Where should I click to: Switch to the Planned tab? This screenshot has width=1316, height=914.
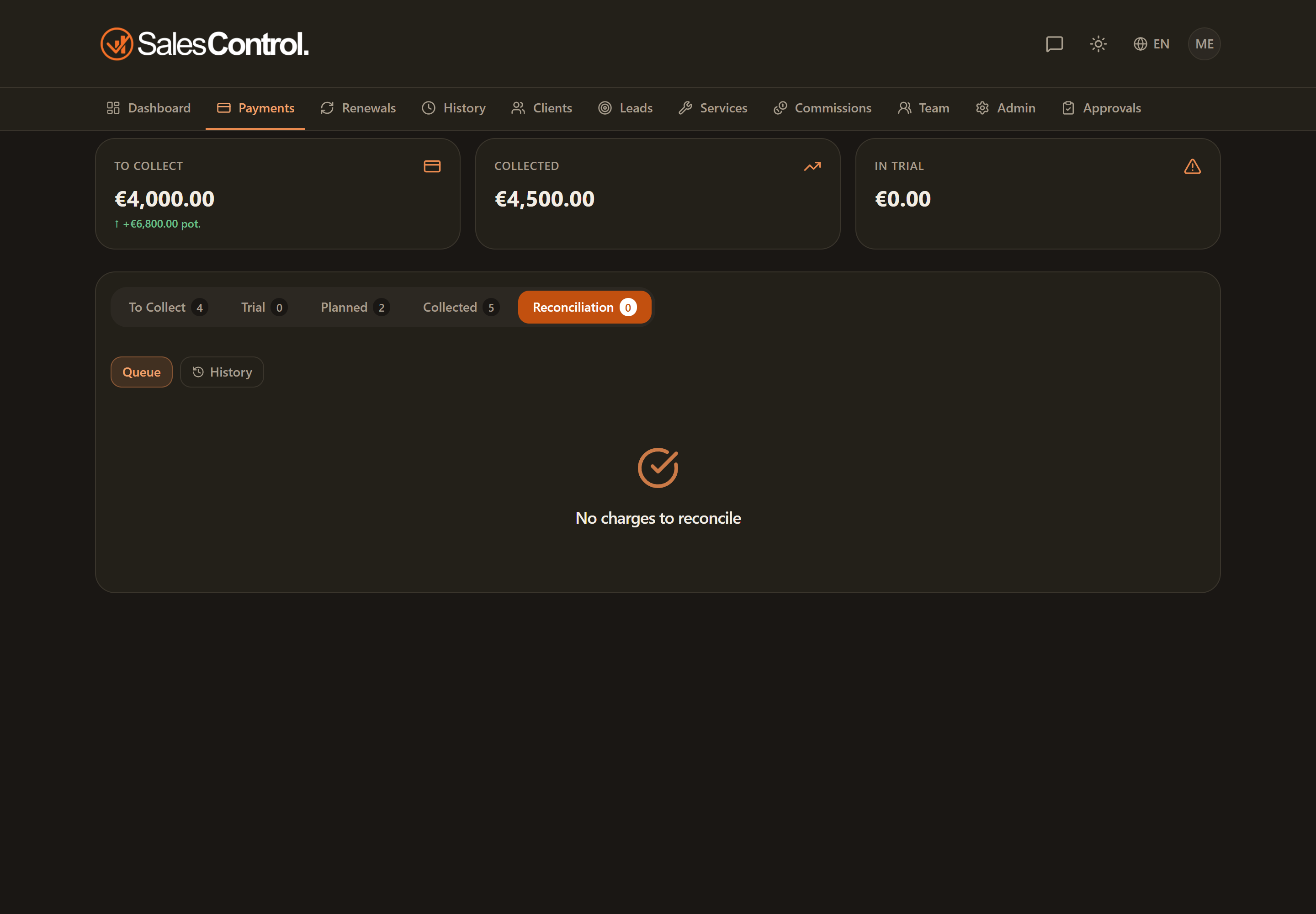[x=355, y=308]
